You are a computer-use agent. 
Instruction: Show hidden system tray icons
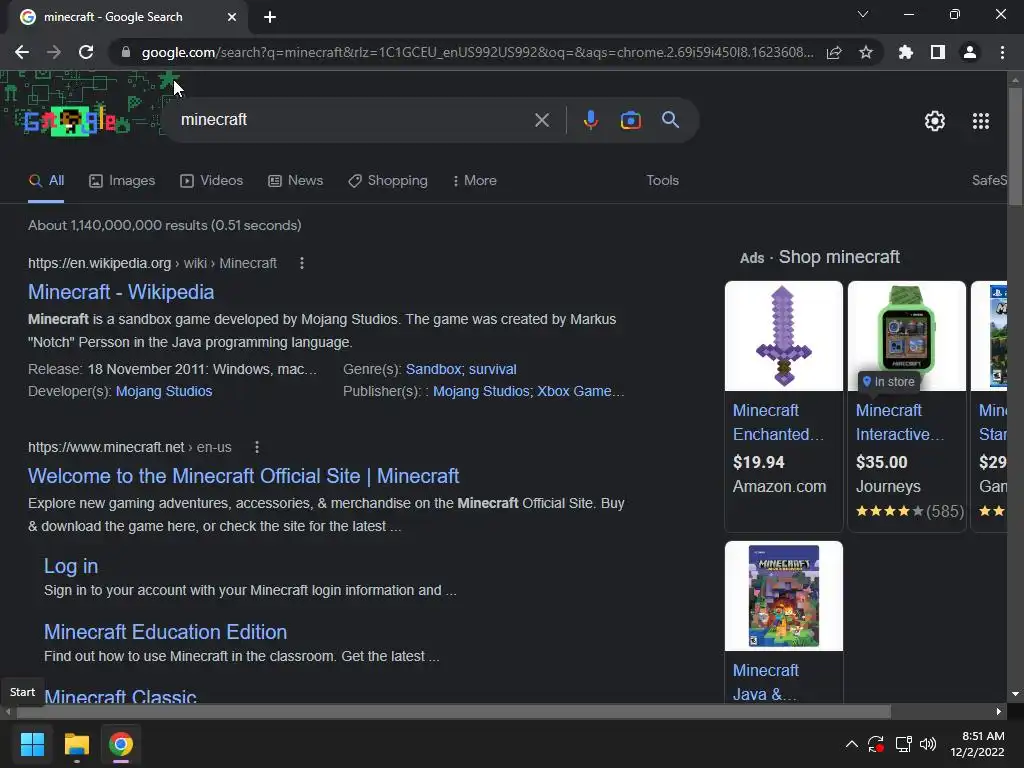pos(852,744)
